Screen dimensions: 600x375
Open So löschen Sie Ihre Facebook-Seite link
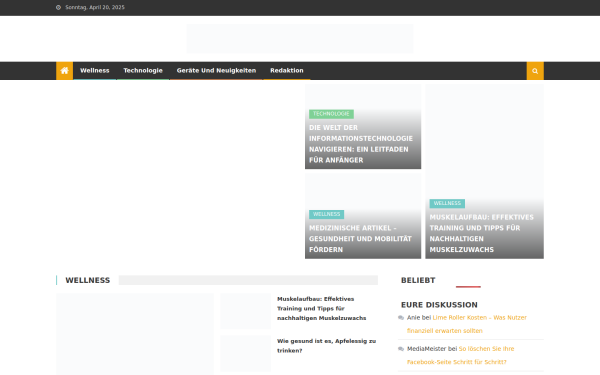point(461,355)
